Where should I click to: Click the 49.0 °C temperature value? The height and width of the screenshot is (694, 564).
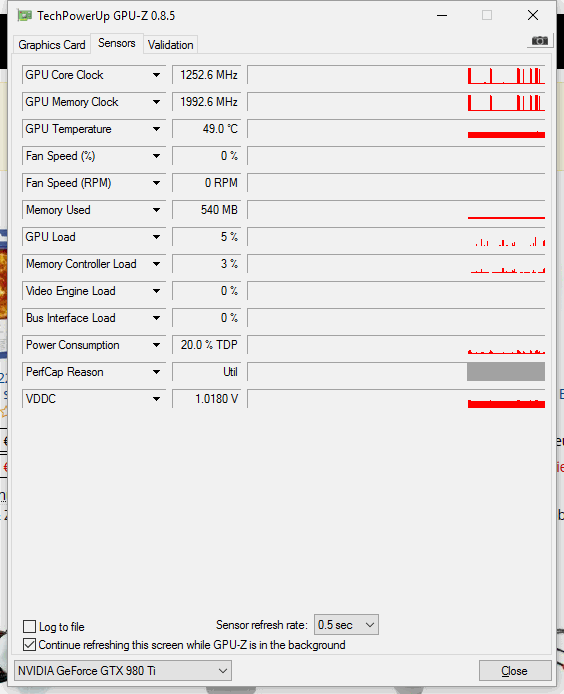[206, 129]
